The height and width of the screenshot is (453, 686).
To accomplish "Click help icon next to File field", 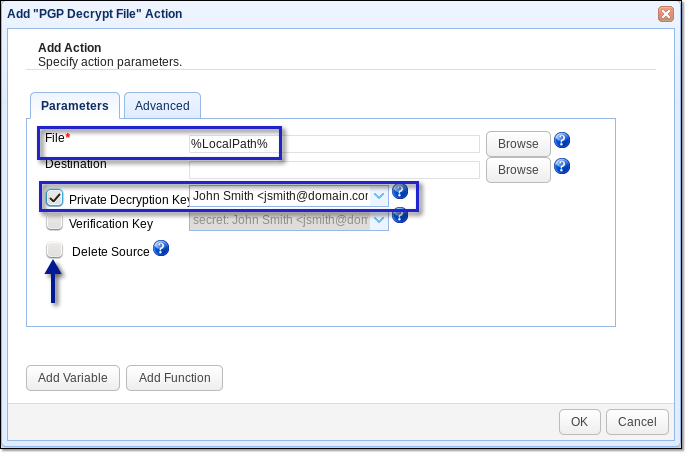I will click(562, 140).
